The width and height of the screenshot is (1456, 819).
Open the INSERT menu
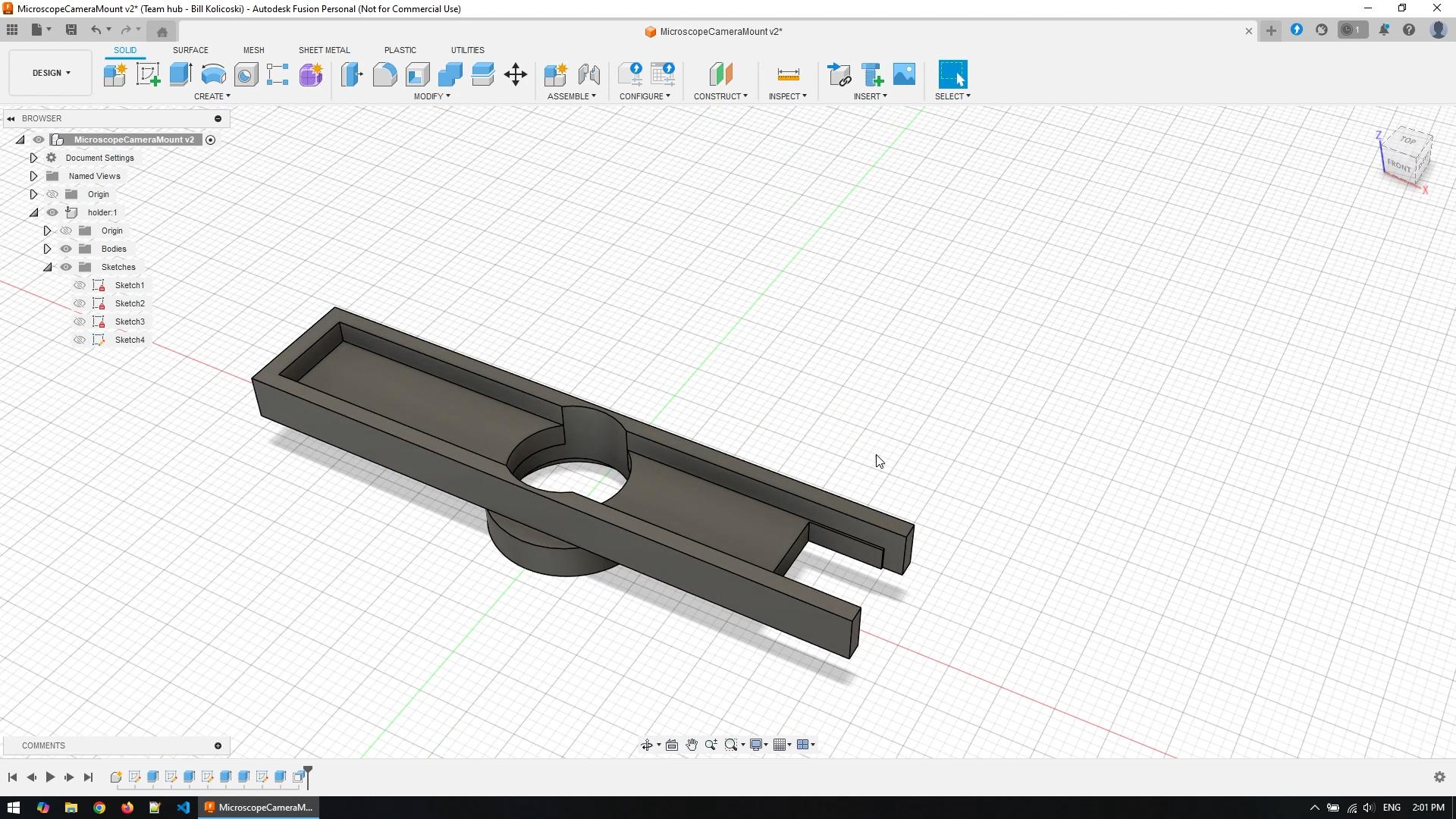[871, 96]
